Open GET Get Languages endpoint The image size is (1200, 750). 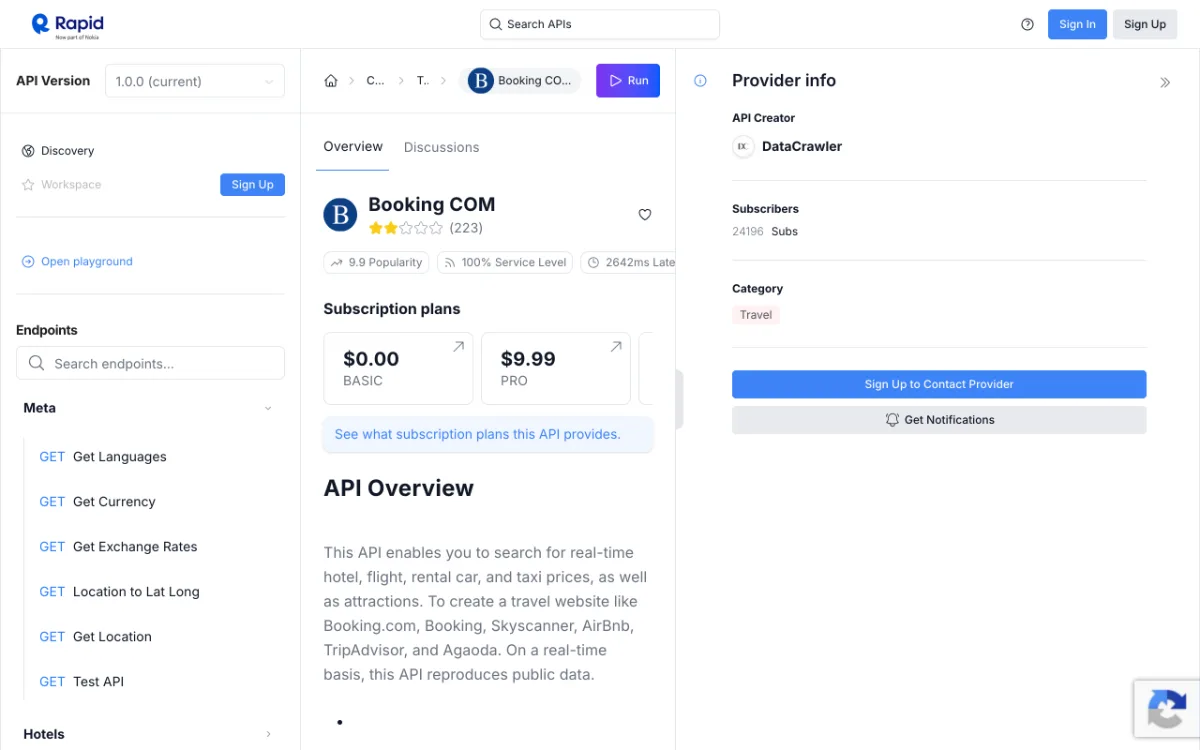tap(103, 457)
